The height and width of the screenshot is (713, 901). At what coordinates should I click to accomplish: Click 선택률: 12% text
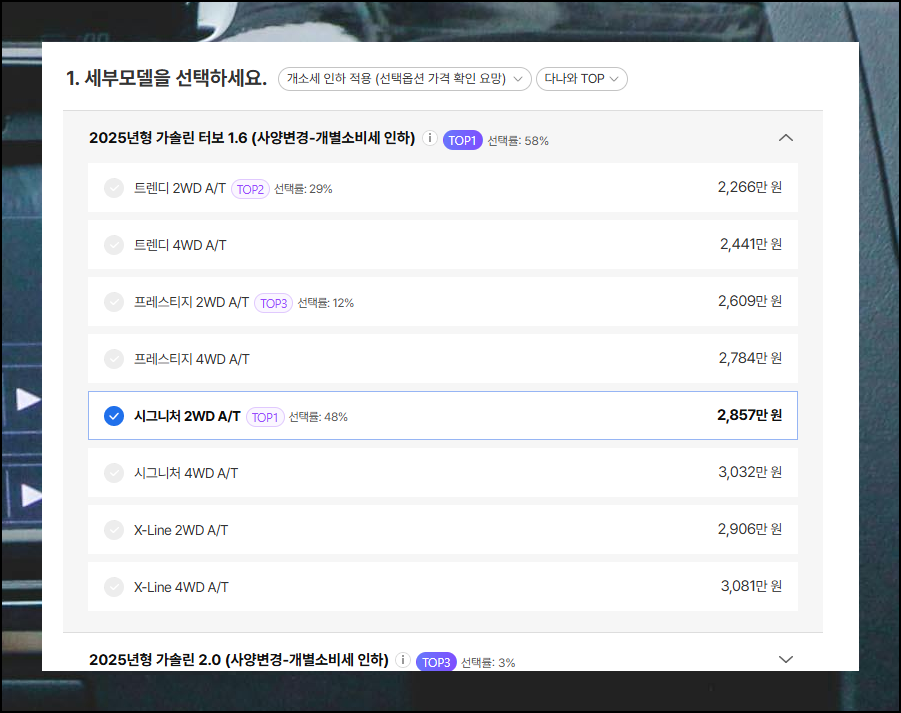click(x=325, y=303)
